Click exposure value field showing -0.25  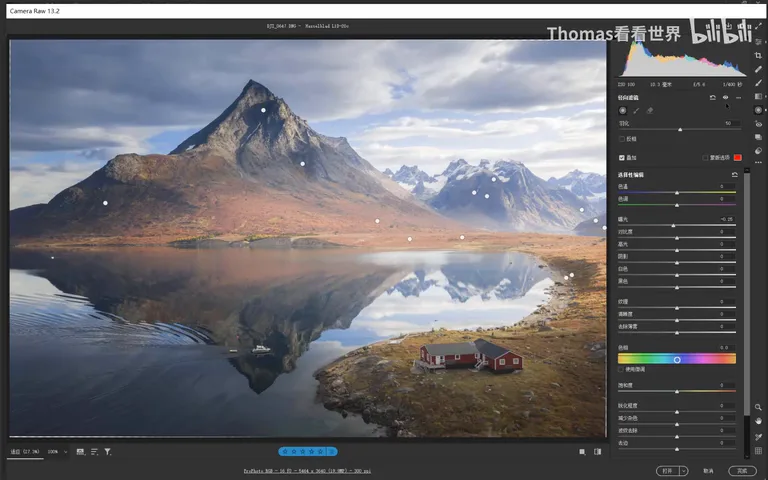tap(727, 219)
